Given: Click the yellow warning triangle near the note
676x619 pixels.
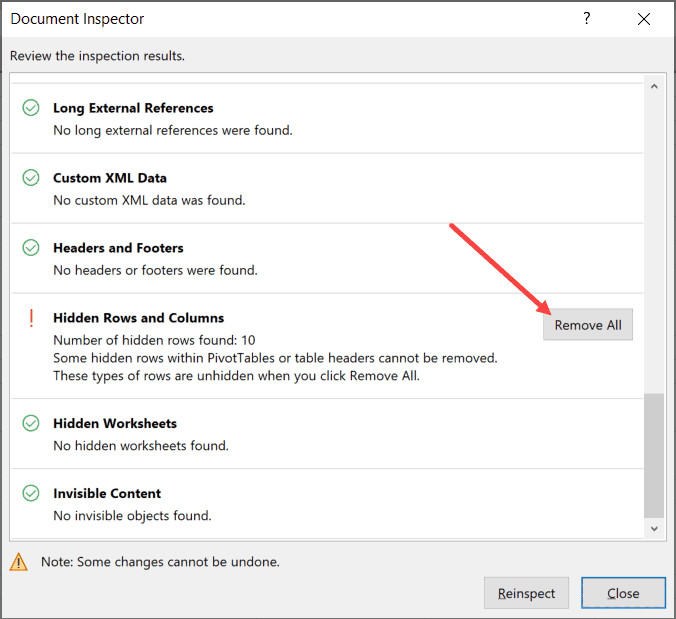Looking at the screenshot, I should pos(19,562).
